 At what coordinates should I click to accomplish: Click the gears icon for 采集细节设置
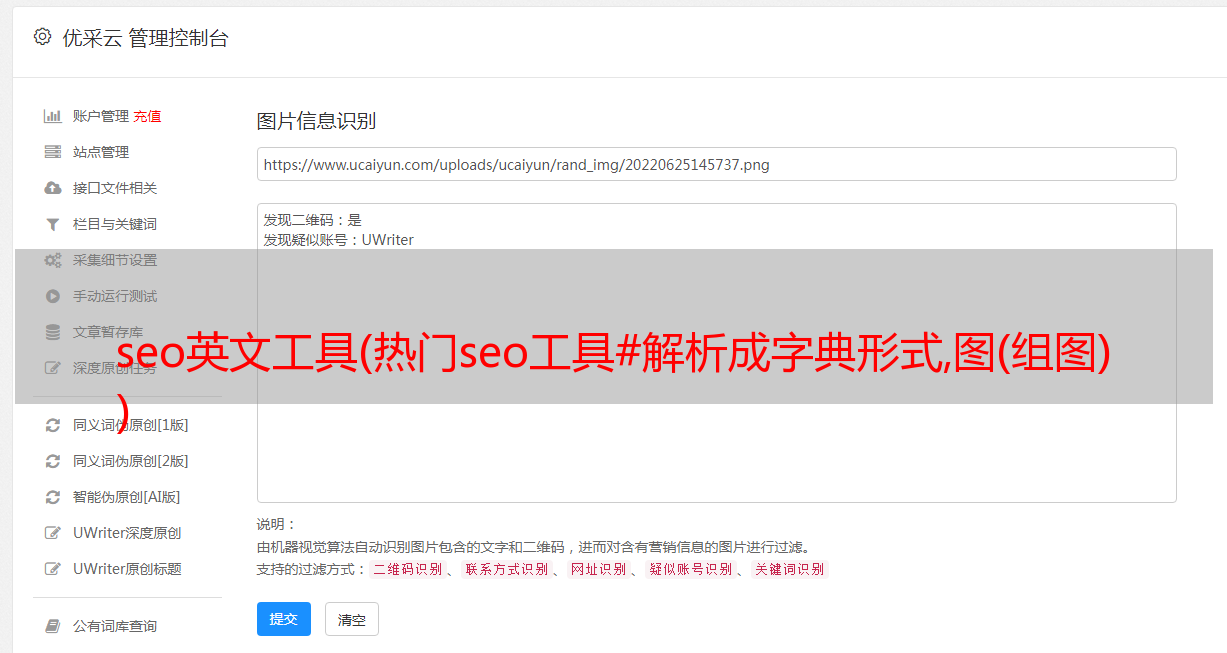[53, 260]
